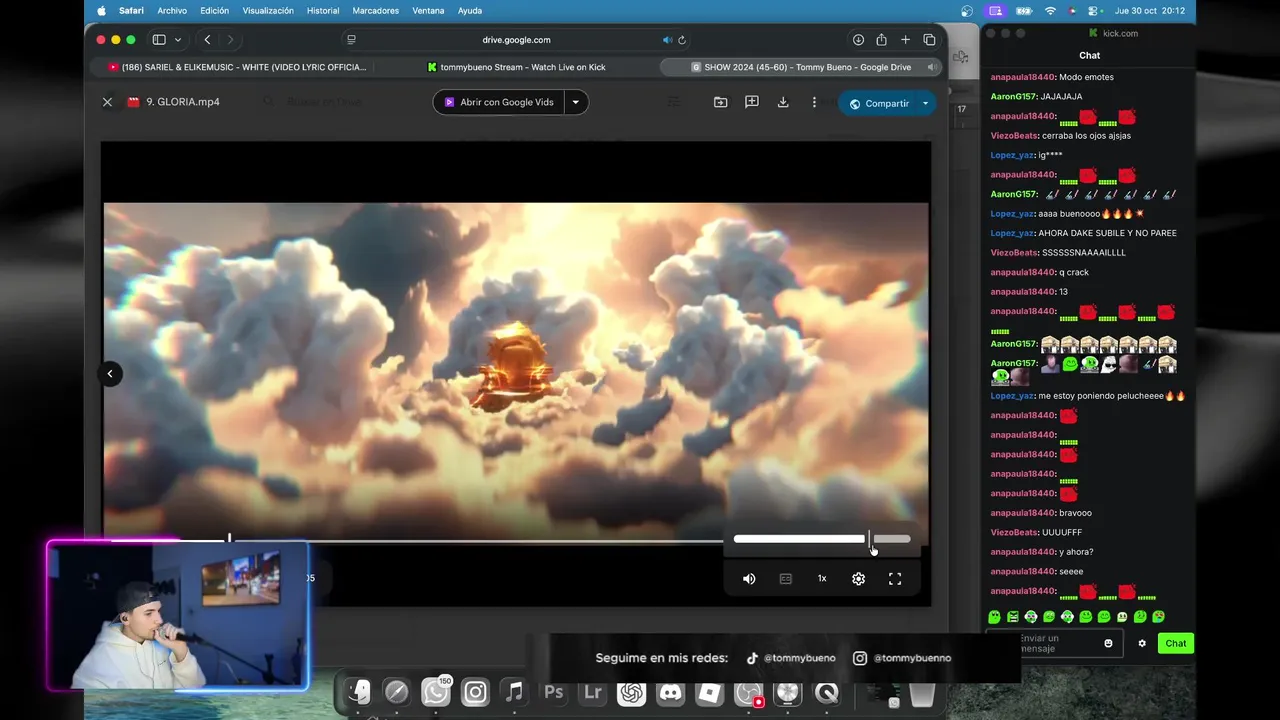This screenshot has height=720, width=1280.
Task: Open the Safari share icon
Action: [881, 40]
